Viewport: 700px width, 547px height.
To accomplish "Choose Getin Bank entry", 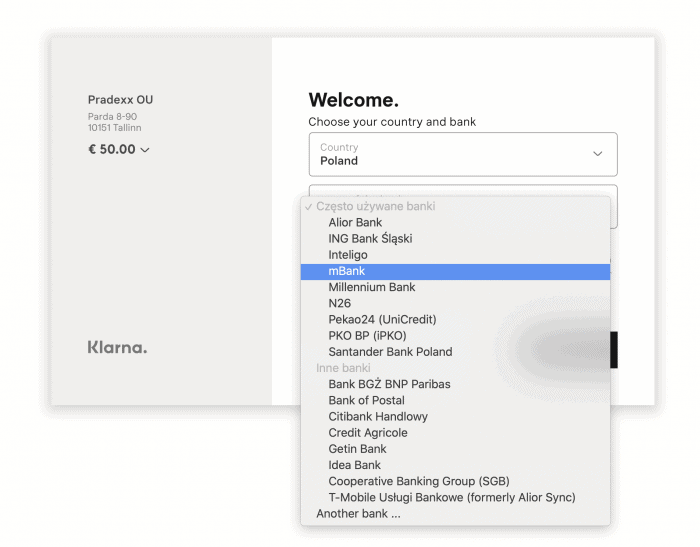I will (x=455, y=449).
